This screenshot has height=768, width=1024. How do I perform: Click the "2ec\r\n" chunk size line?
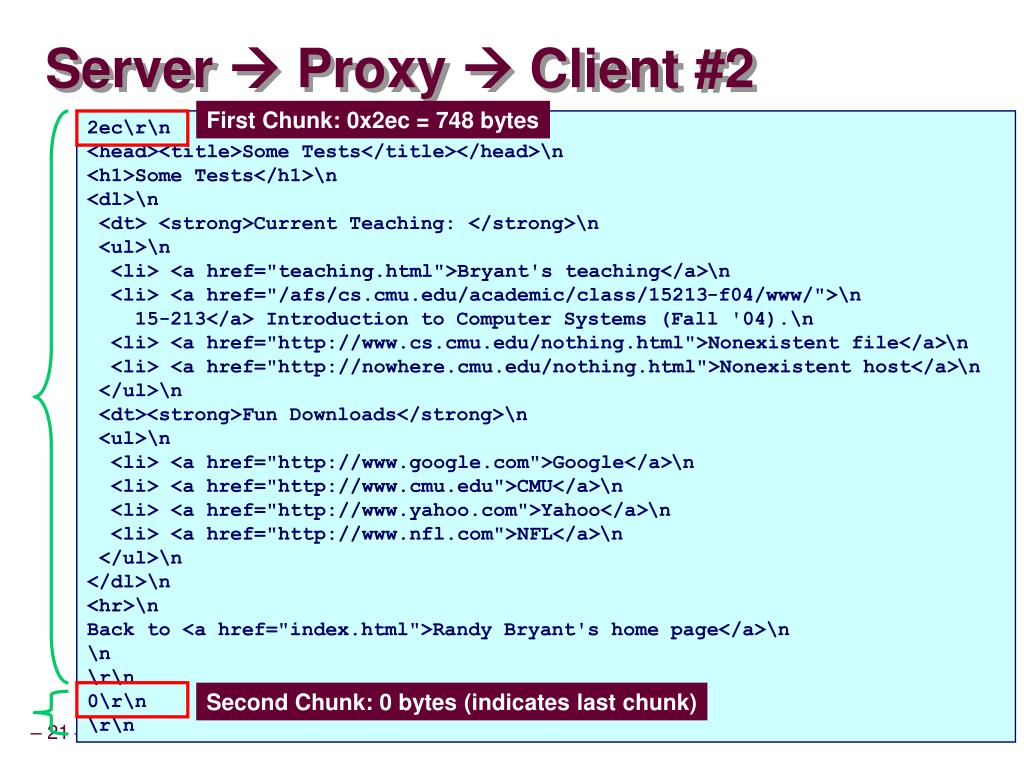[x=132, y=127]
